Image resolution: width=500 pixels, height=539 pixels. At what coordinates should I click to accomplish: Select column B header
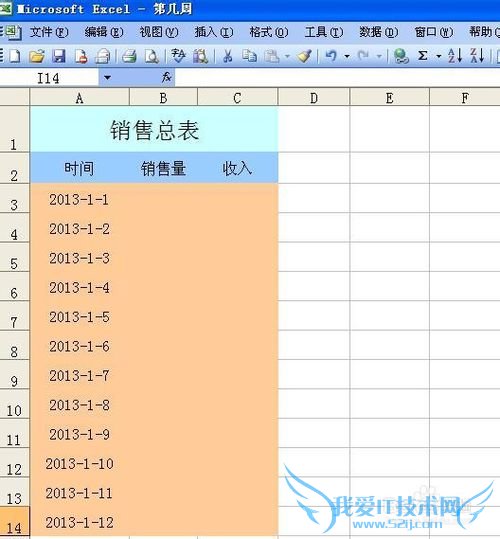163,98
